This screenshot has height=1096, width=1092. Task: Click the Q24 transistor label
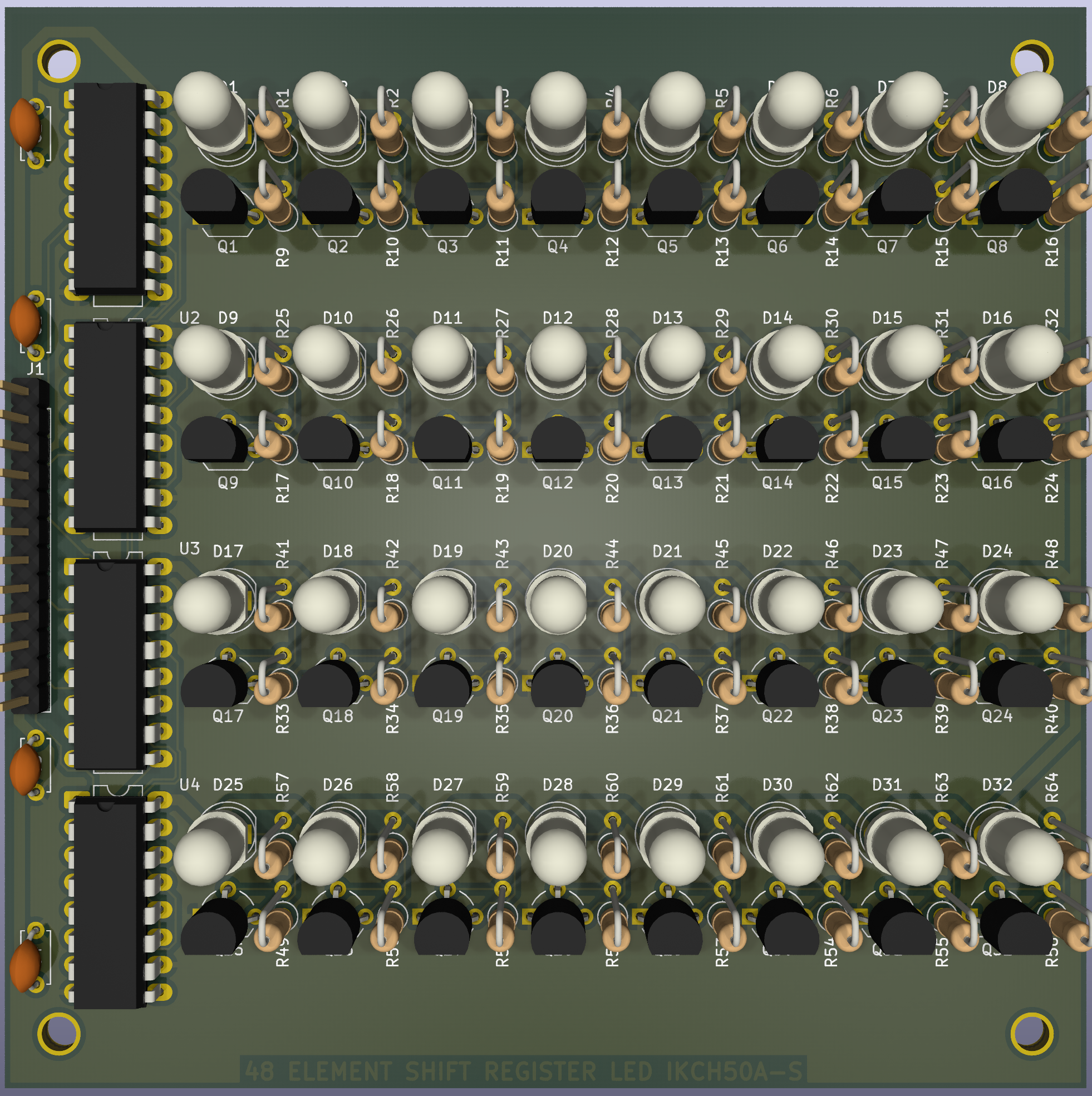point(997,717)
